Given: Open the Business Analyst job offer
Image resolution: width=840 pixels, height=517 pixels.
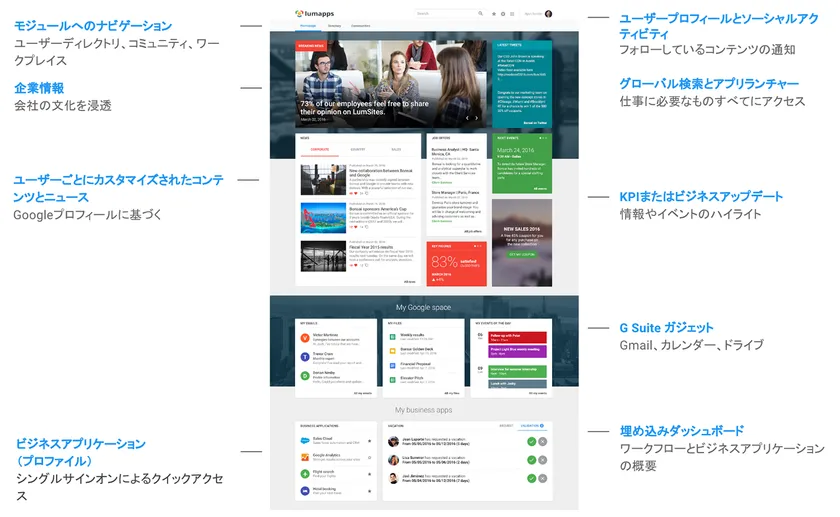Looking at the screenshot, I should pyautogui.click(x=455, y=152).
